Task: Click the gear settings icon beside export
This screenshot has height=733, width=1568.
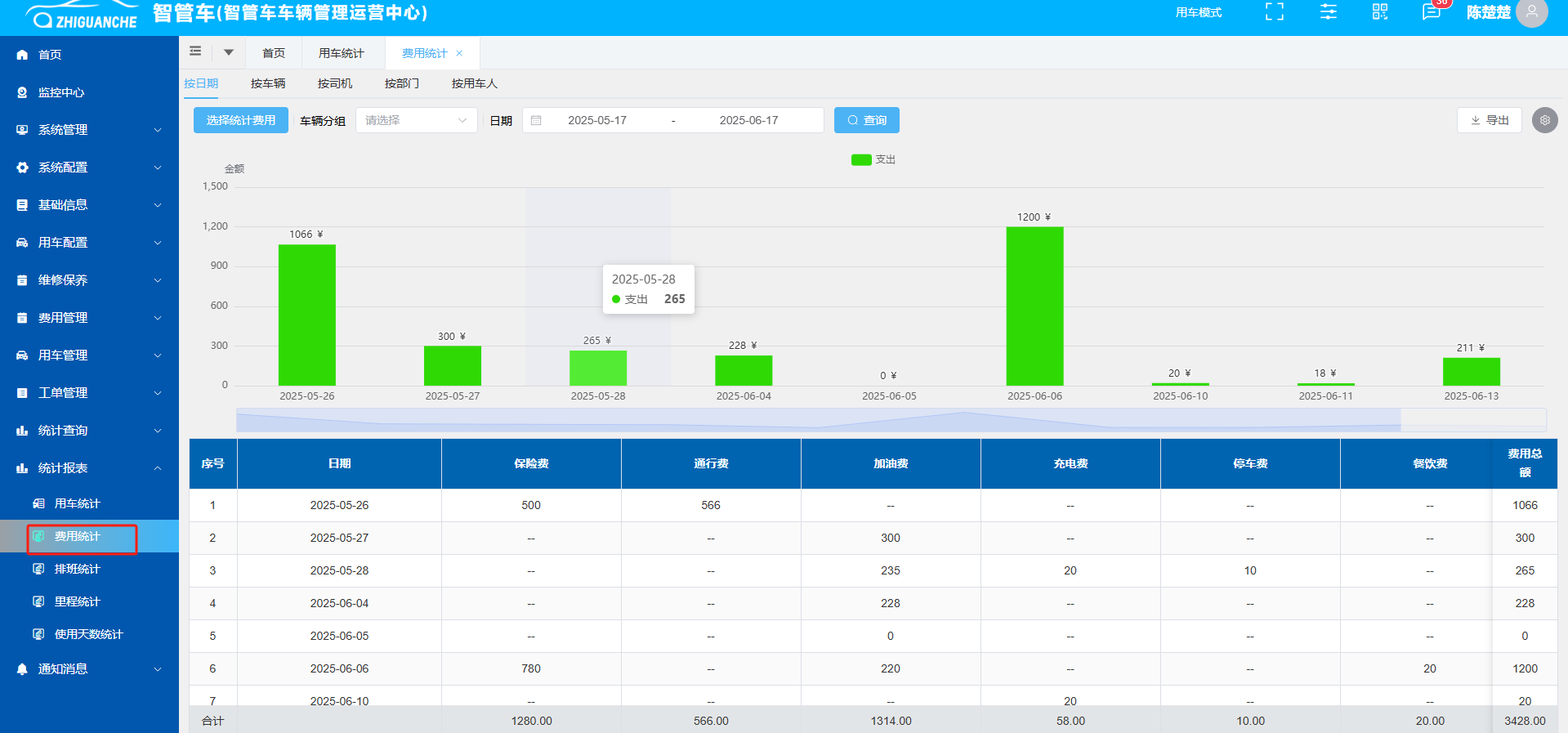Action: [x=1544, y=120]
